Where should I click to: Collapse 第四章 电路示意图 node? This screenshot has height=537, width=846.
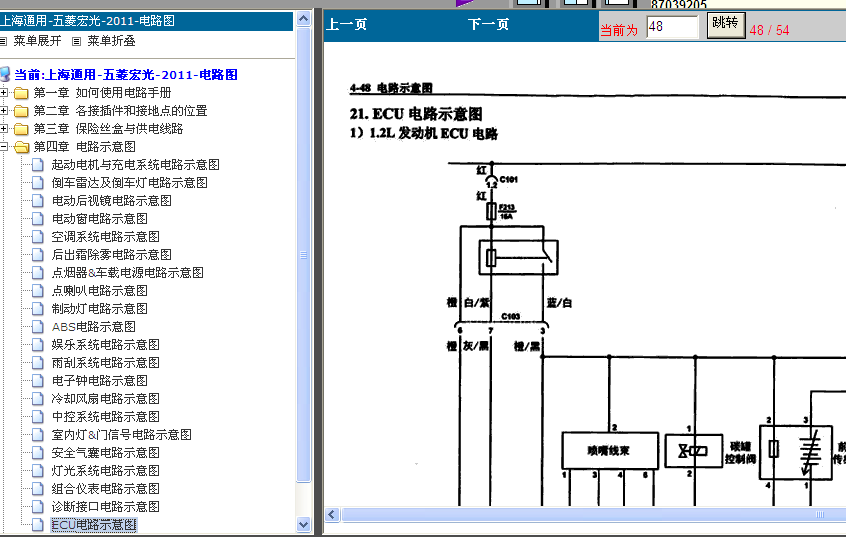click(4, 146)
